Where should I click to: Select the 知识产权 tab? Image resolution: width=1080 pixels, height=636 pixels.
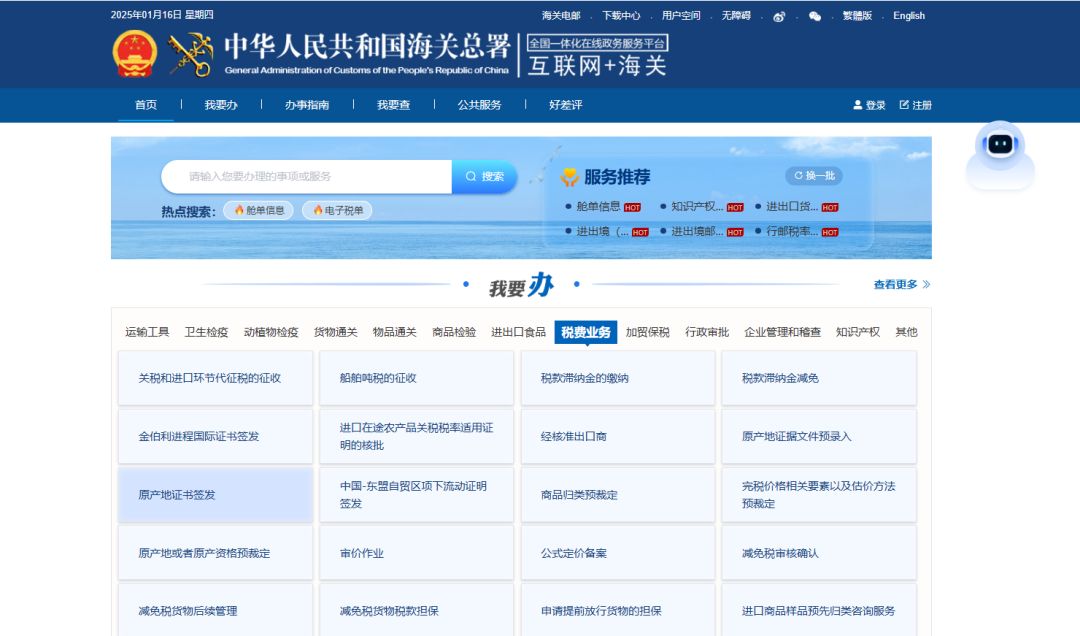point(858,332)
